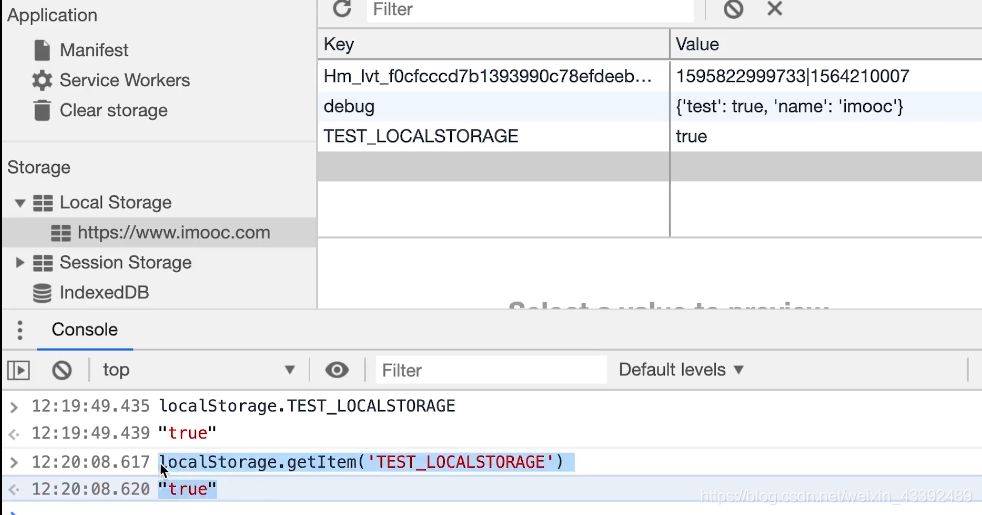Image resolution: width=982 pixels, height=515 pixels.
Task: Click the imooc.com origin table icon
Action: [x=61, y=233]
